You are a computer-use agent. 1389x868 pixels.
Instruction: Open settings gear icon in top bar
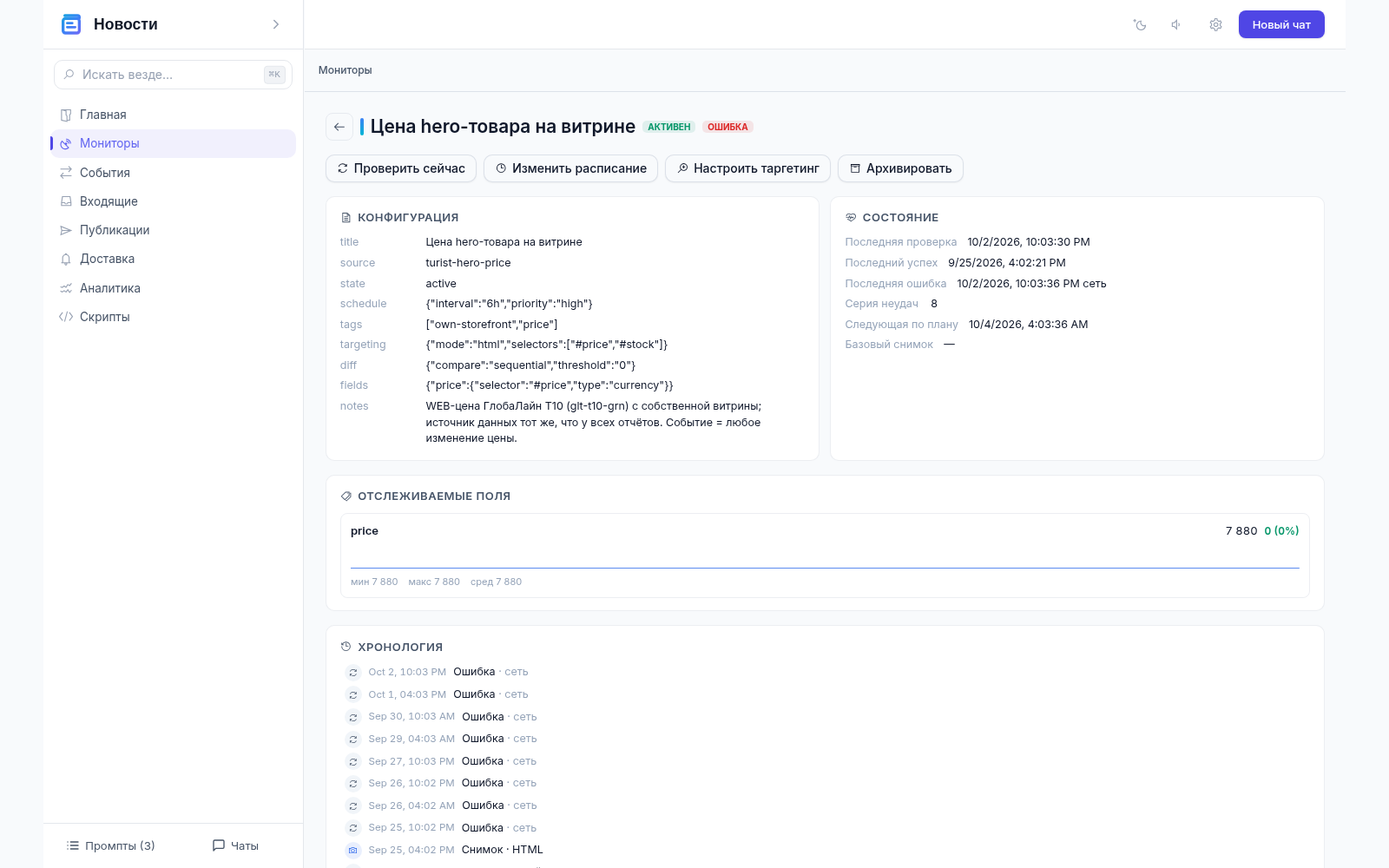point(1215,24)
